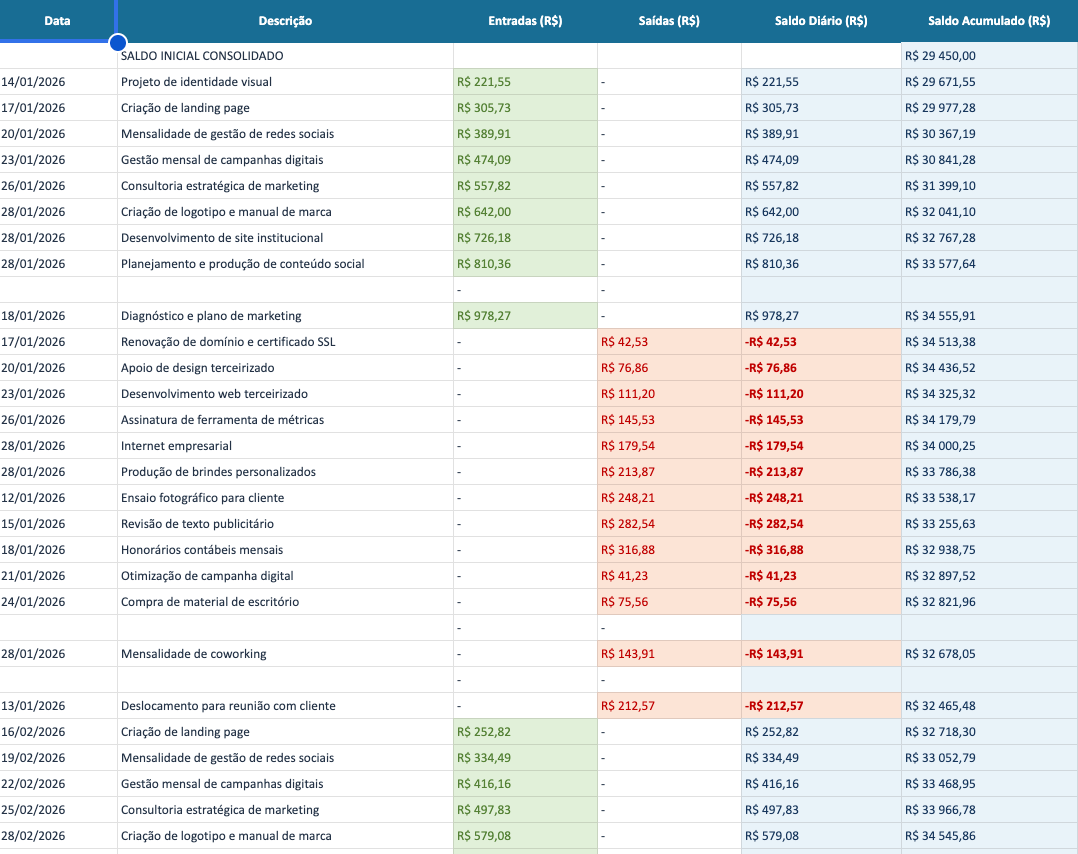1078x854 pixels.
Task: Select the Diagnóstico e plano de marketing cell
Action: (285, 316)
